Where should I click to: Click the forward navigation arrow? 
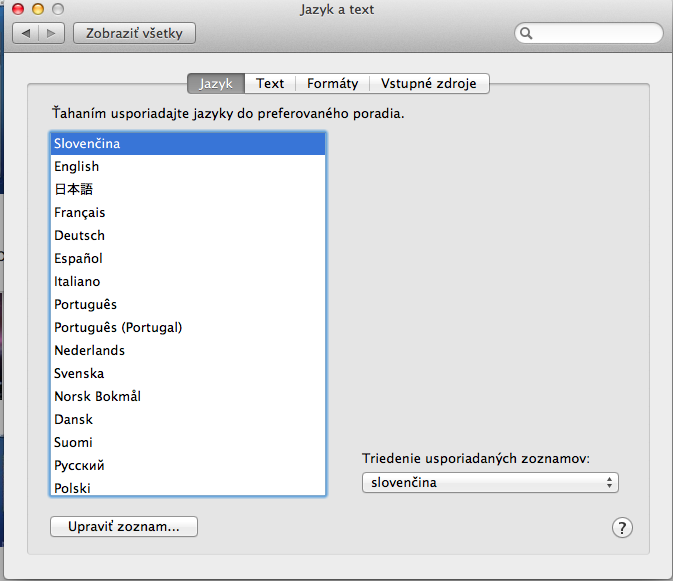point(52,33)
